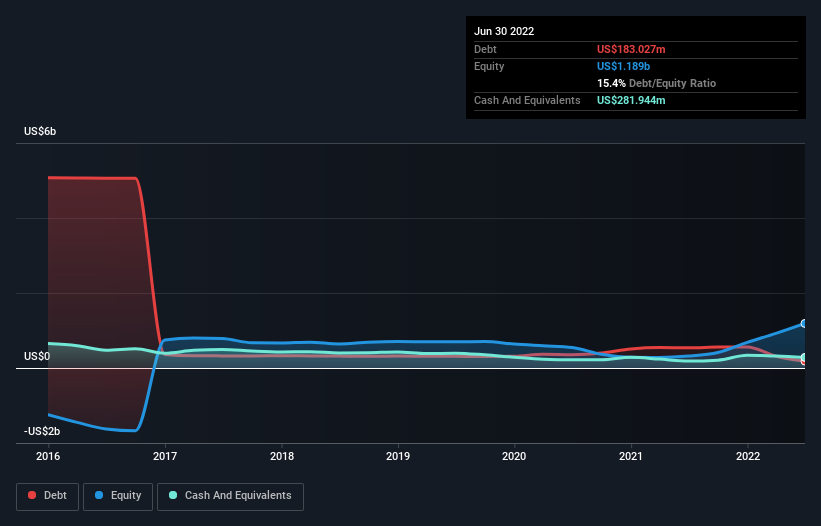Click the US$183.027m debt value
The image size is (821, 526).
click(631, 49)
